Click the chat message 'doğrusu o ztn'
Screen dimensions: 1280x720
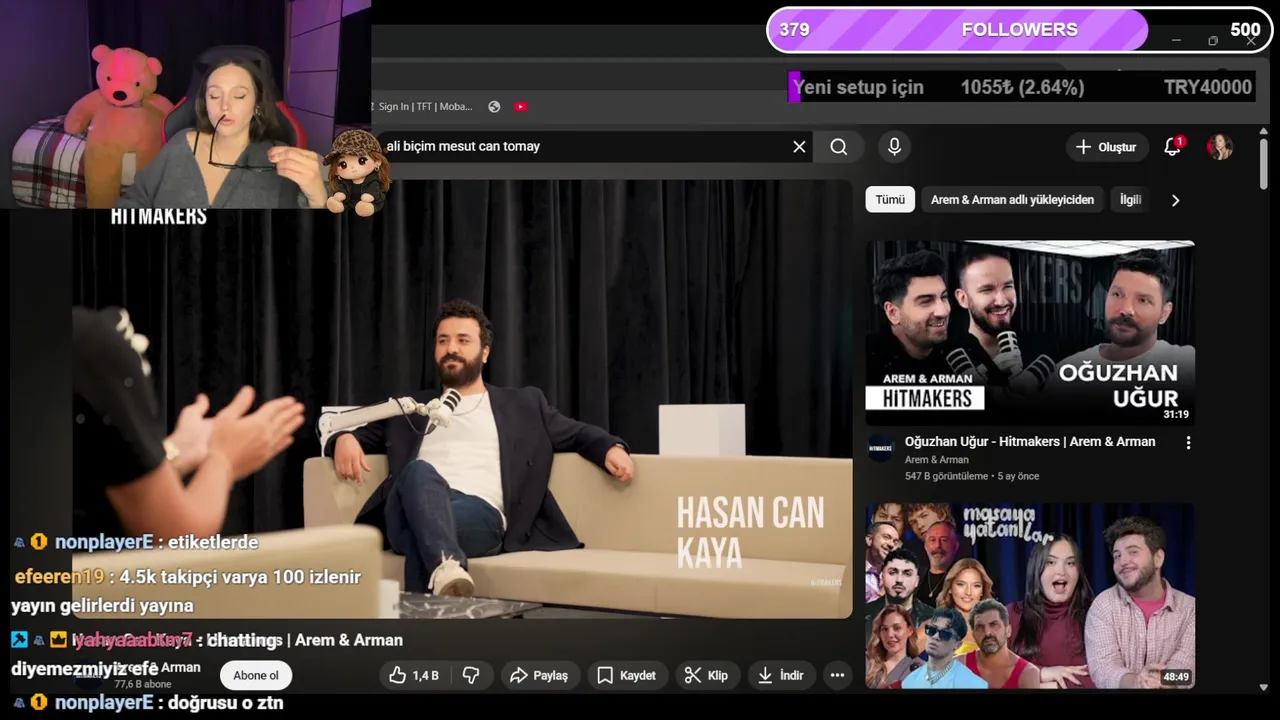[x=225, y=703]
